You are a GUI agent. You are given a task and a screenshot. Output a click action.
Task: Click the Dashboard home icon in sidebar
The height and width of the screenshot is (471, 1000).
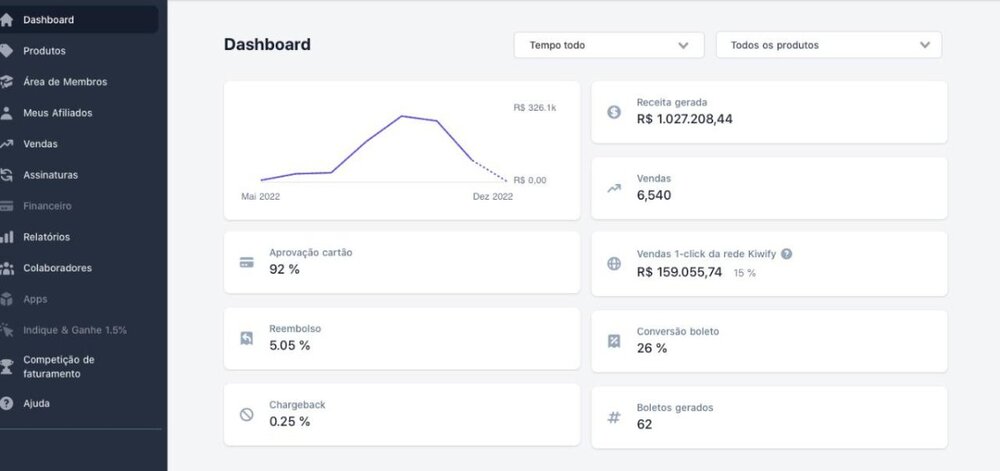pyautogui.click(x=6, y=20)
